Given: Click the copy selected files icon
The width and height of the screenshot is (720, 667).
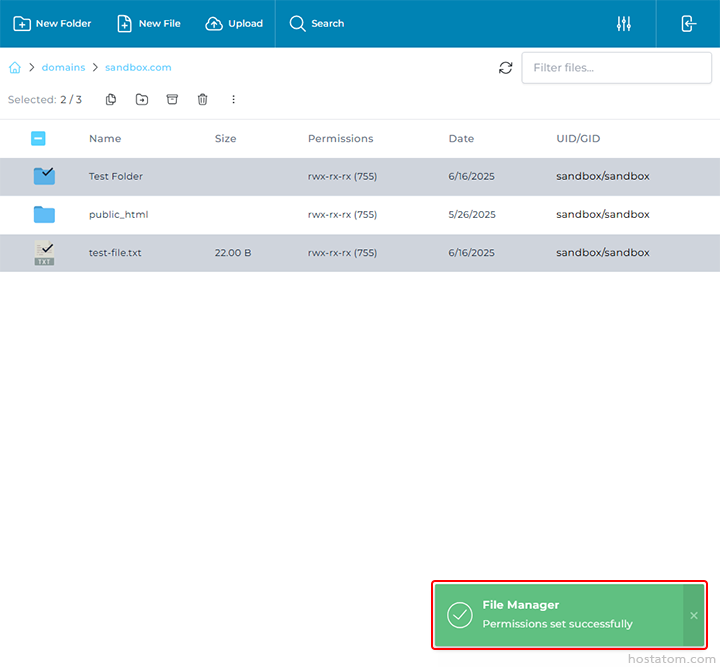Looking at the screenshot, I should click(x=111, y=99).
